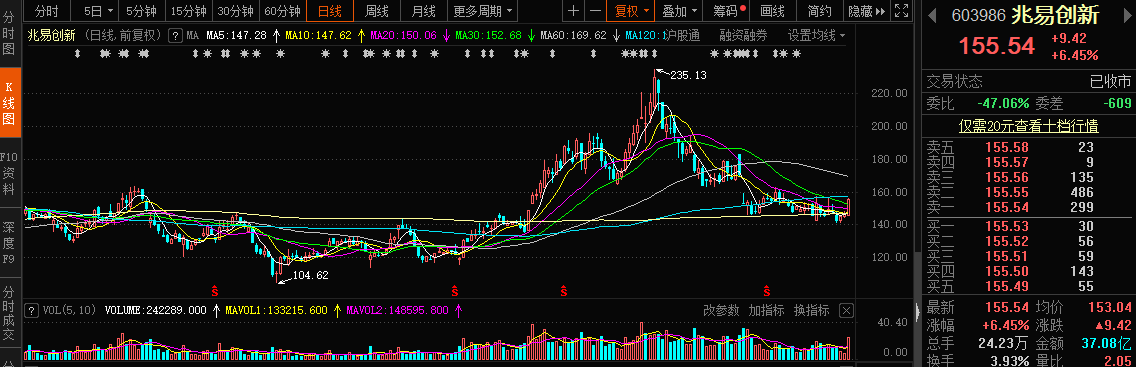Open the F10资料 sidebar entry

pyautogui.click(x=9, y=173)
